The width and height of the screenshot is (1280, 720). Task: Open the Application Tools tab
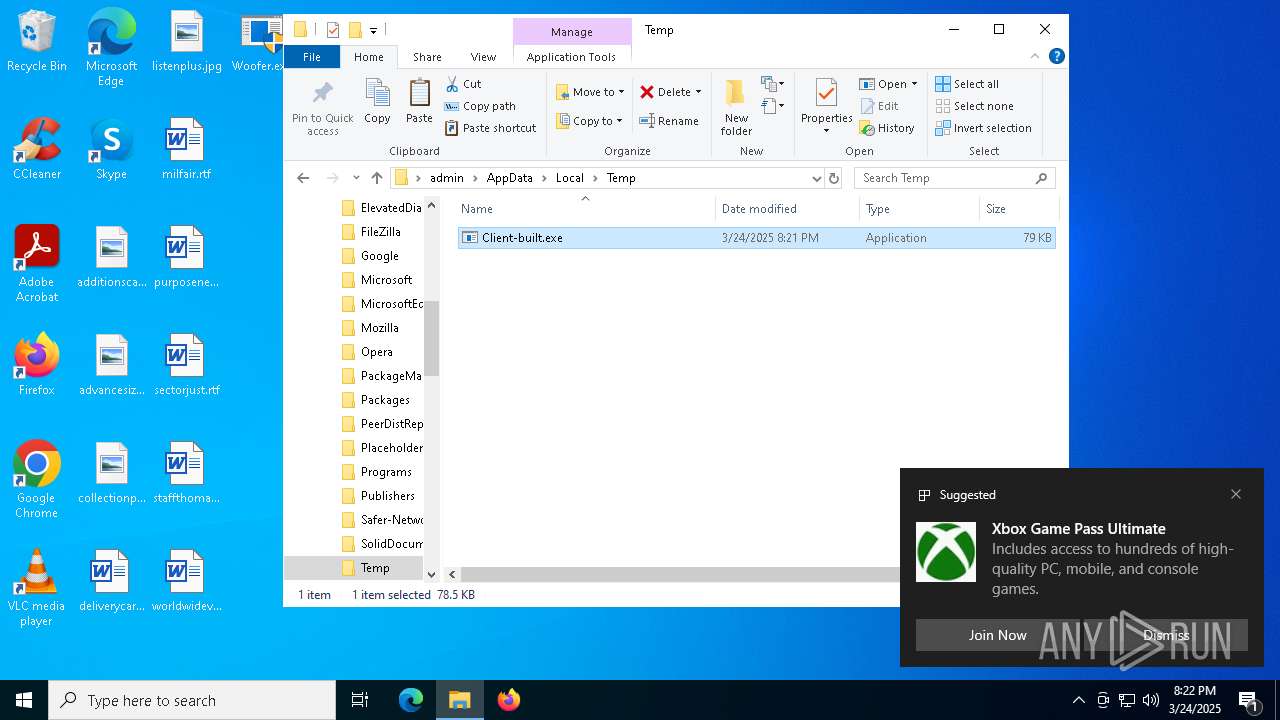pos(571,57)
